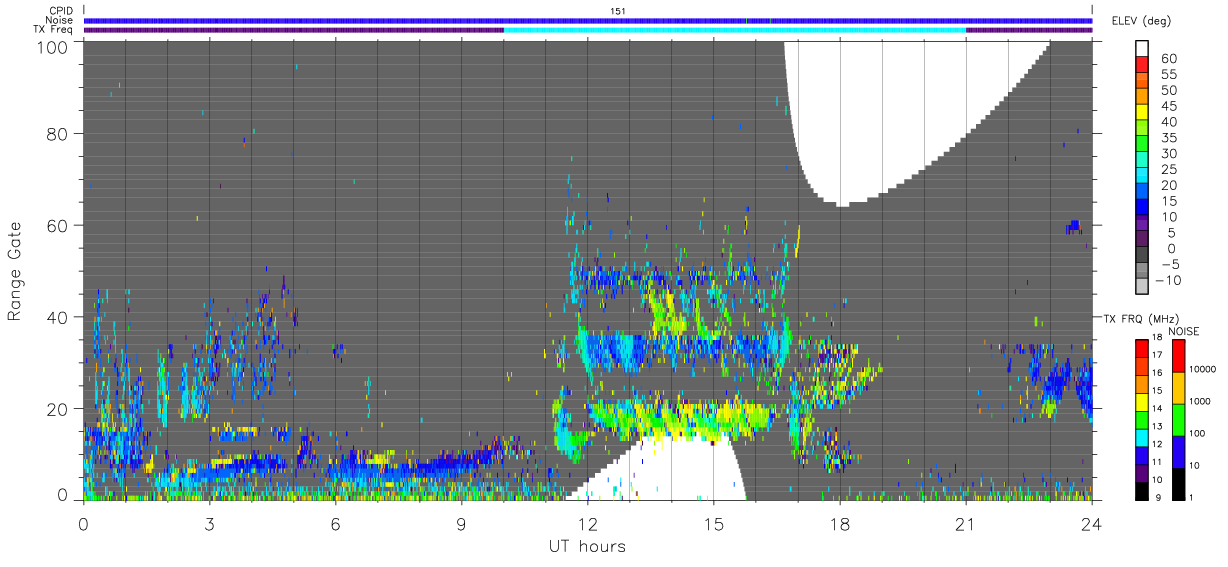This screenshot has height=567, width=1228.
Task: Click the 40 tick on Range Gate axis
Action: pyautogui.click(x=59, y=317)
